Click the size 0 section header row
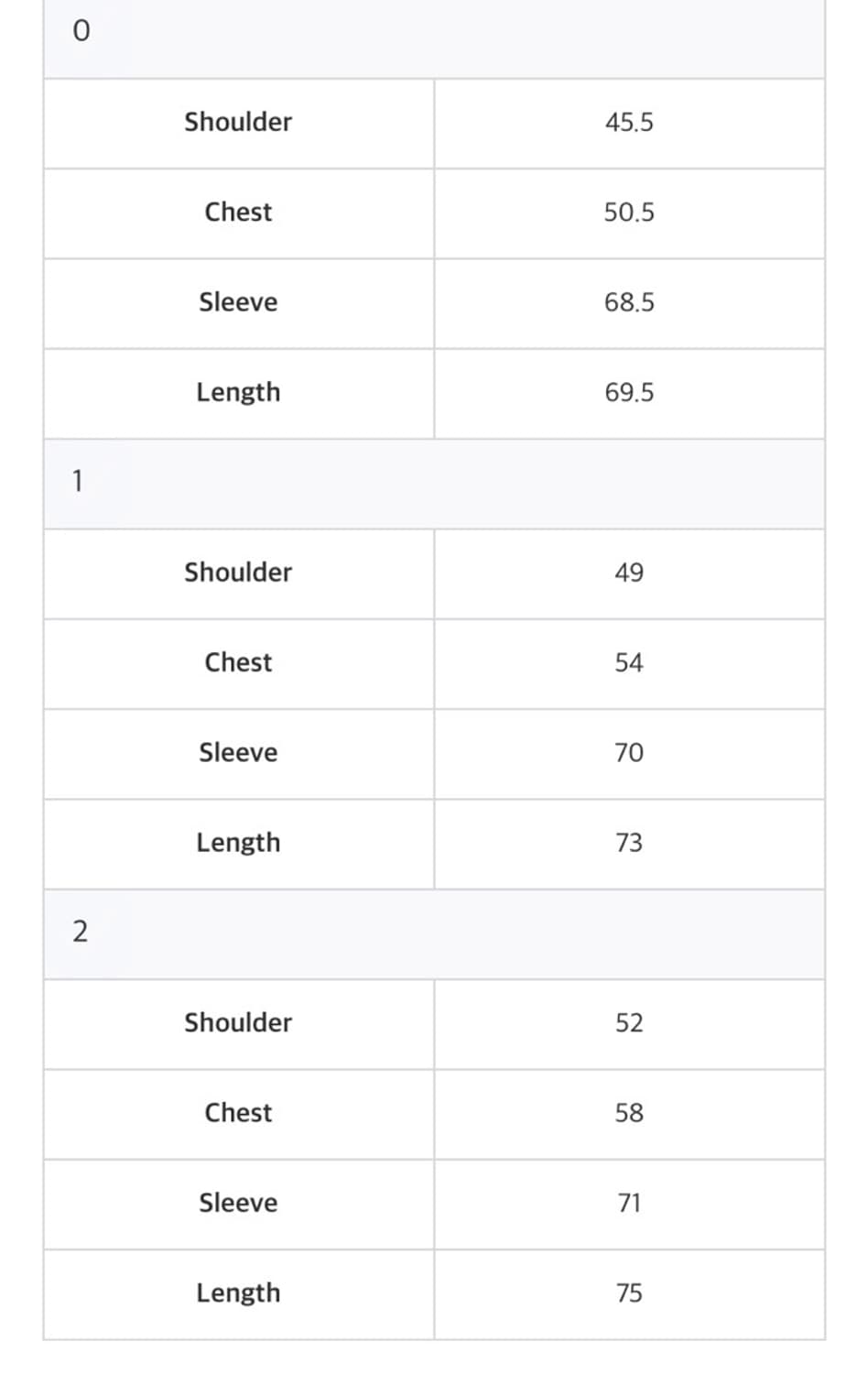Image resolution: width=868 pixels, height=1374 pixels. pos(433,33)
